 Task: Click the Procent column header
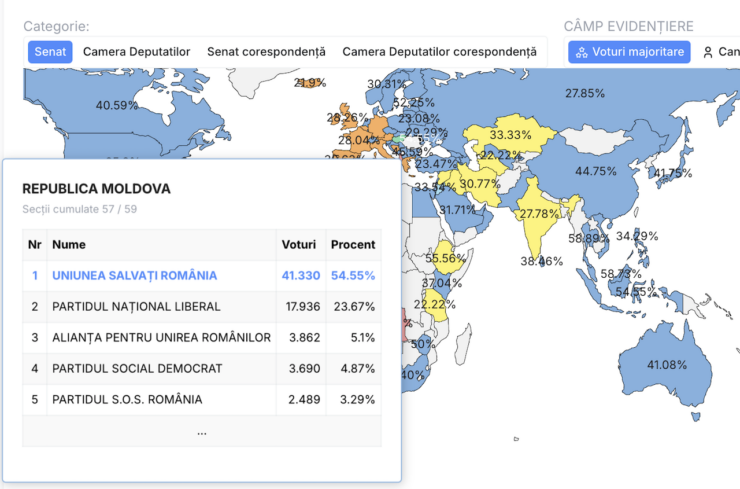coord(353,244)
